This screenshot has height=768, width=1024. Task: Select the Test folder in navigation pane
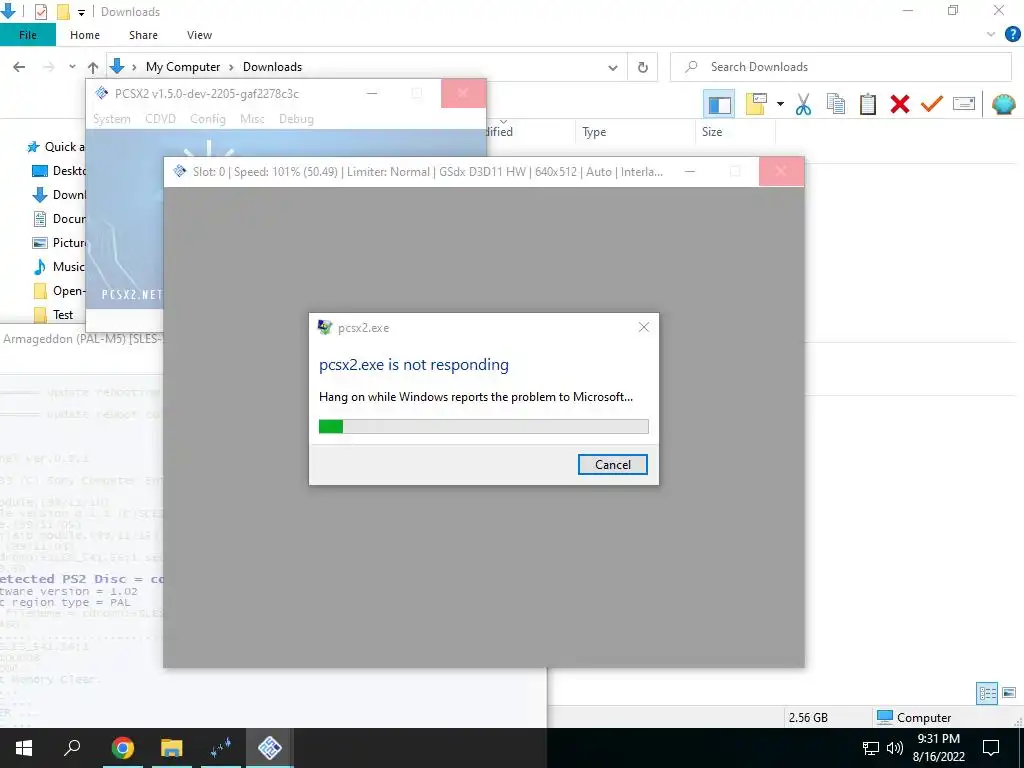54,315
